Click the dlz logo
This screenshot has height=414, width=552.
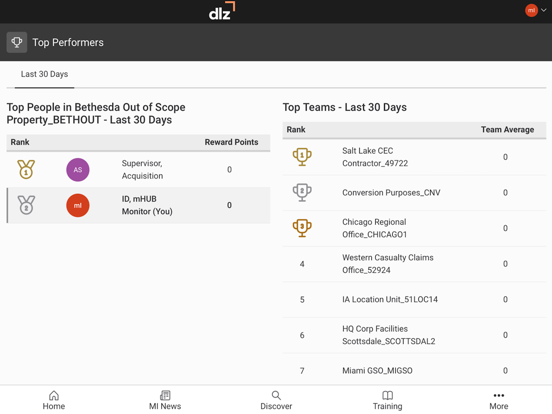point(222,11)
